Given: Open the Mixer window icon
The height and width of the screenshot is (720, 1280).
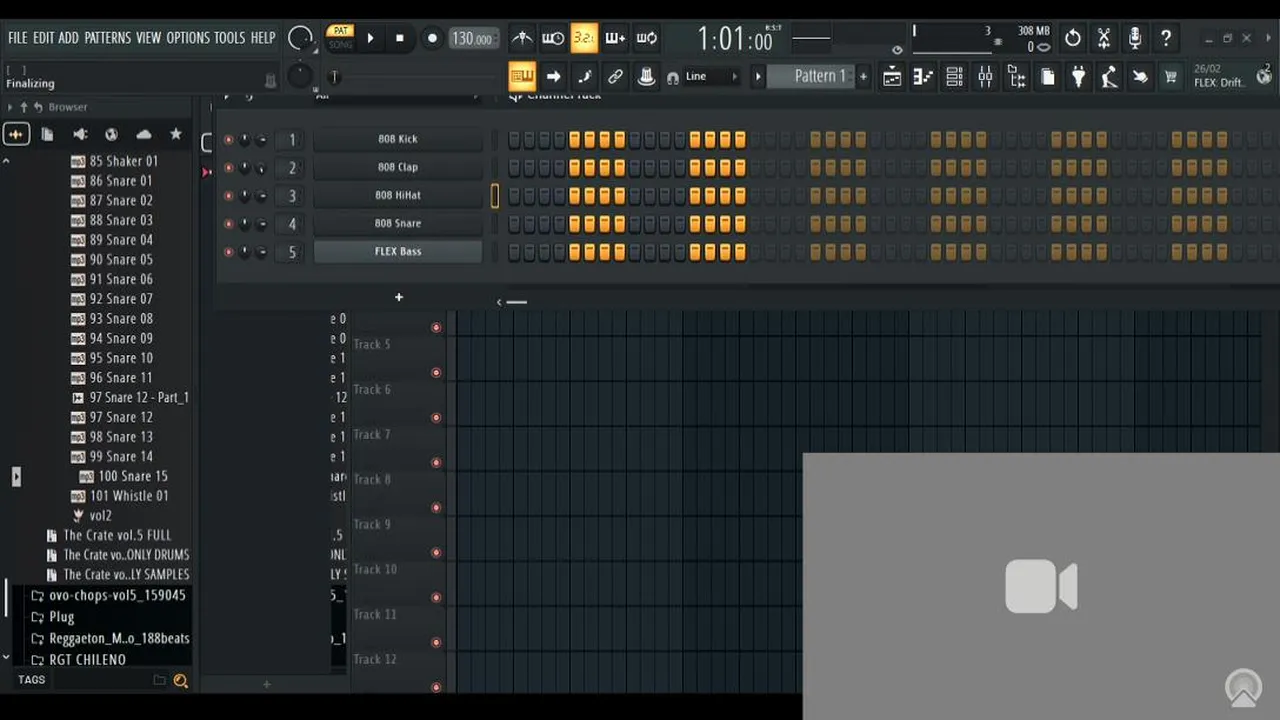Looking at the screenshot, I should (x=985, y=76).
